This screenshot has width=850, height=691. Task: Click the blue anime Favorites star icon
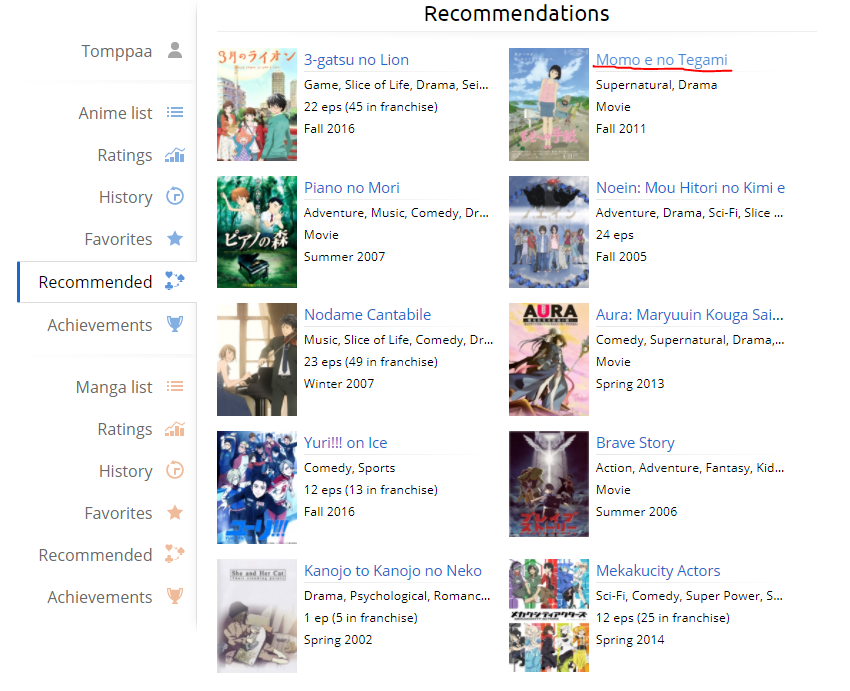(175, 238)
